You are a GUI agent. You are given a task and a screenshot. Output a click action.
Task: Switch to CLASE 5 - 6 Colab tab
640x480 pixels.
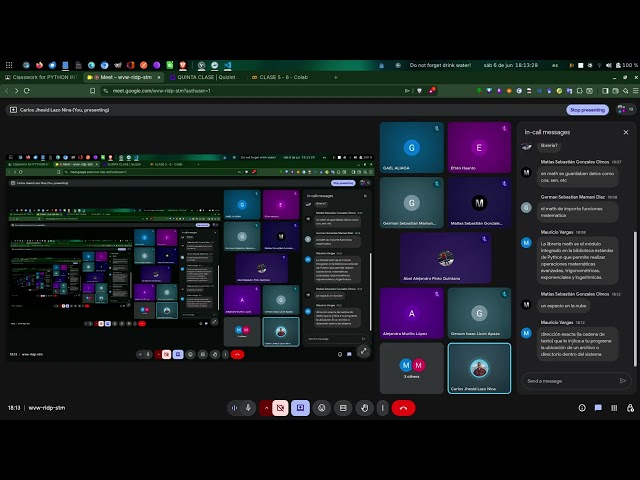[x=284, y=77]
